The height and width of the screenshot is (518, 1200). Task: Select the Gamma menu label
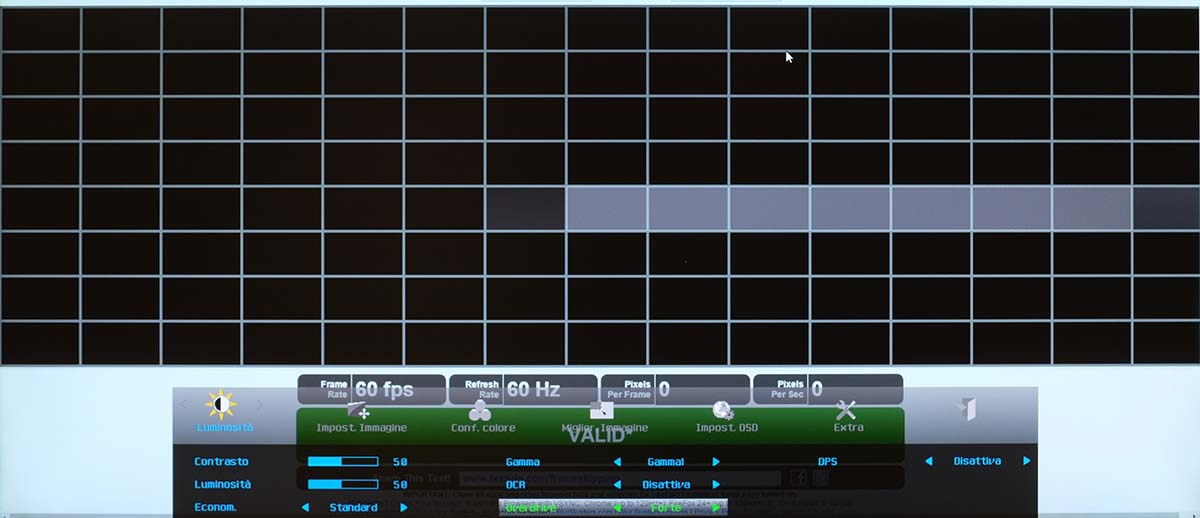[523, 462]
